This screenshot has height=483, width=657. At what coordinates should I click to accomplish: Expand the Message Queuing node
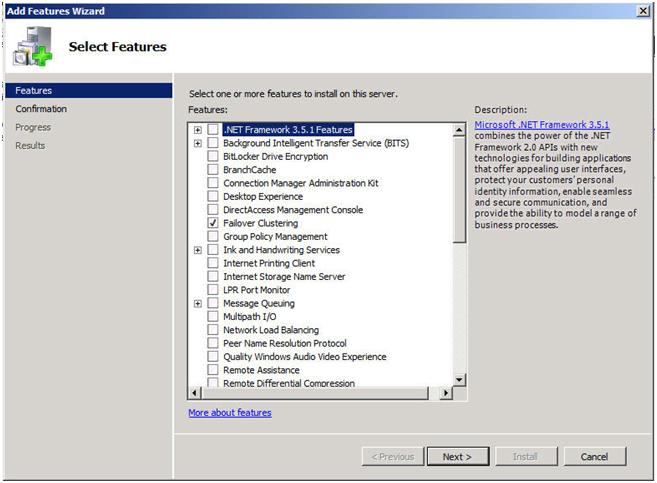pos(198,304)
